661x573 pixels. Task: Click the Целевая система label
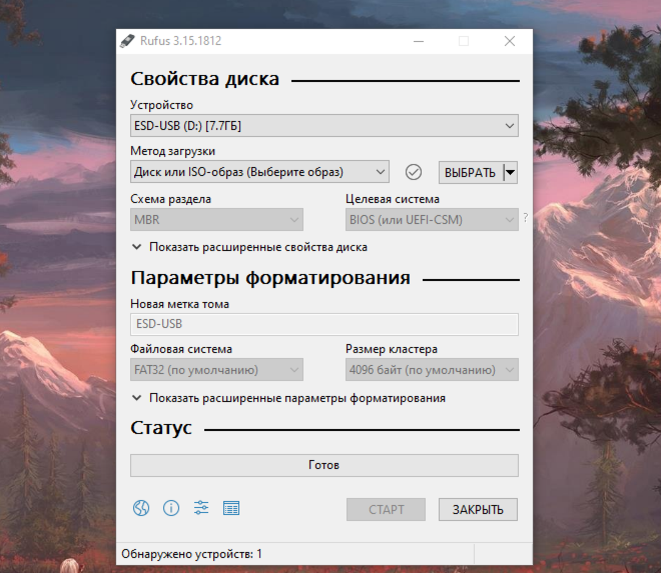click(x=392, y=199)
